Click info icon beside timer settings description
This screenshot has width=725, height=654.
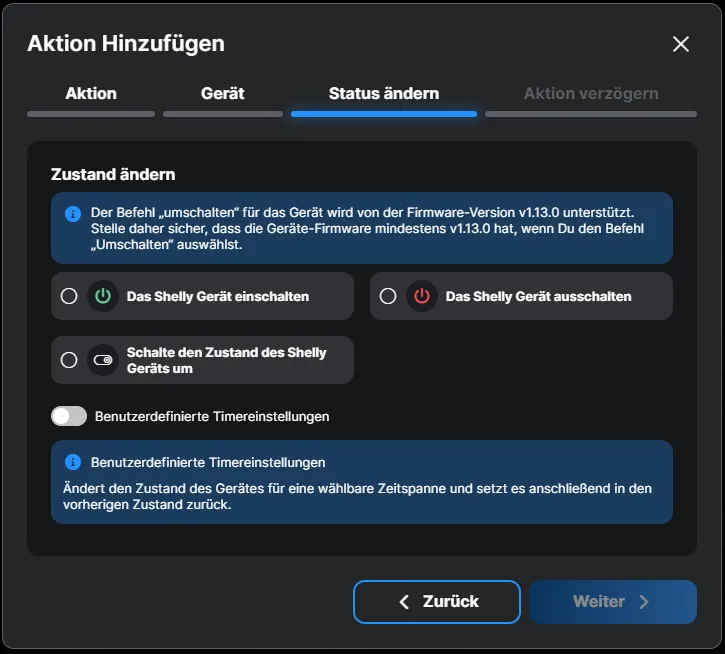pos(72,462)
